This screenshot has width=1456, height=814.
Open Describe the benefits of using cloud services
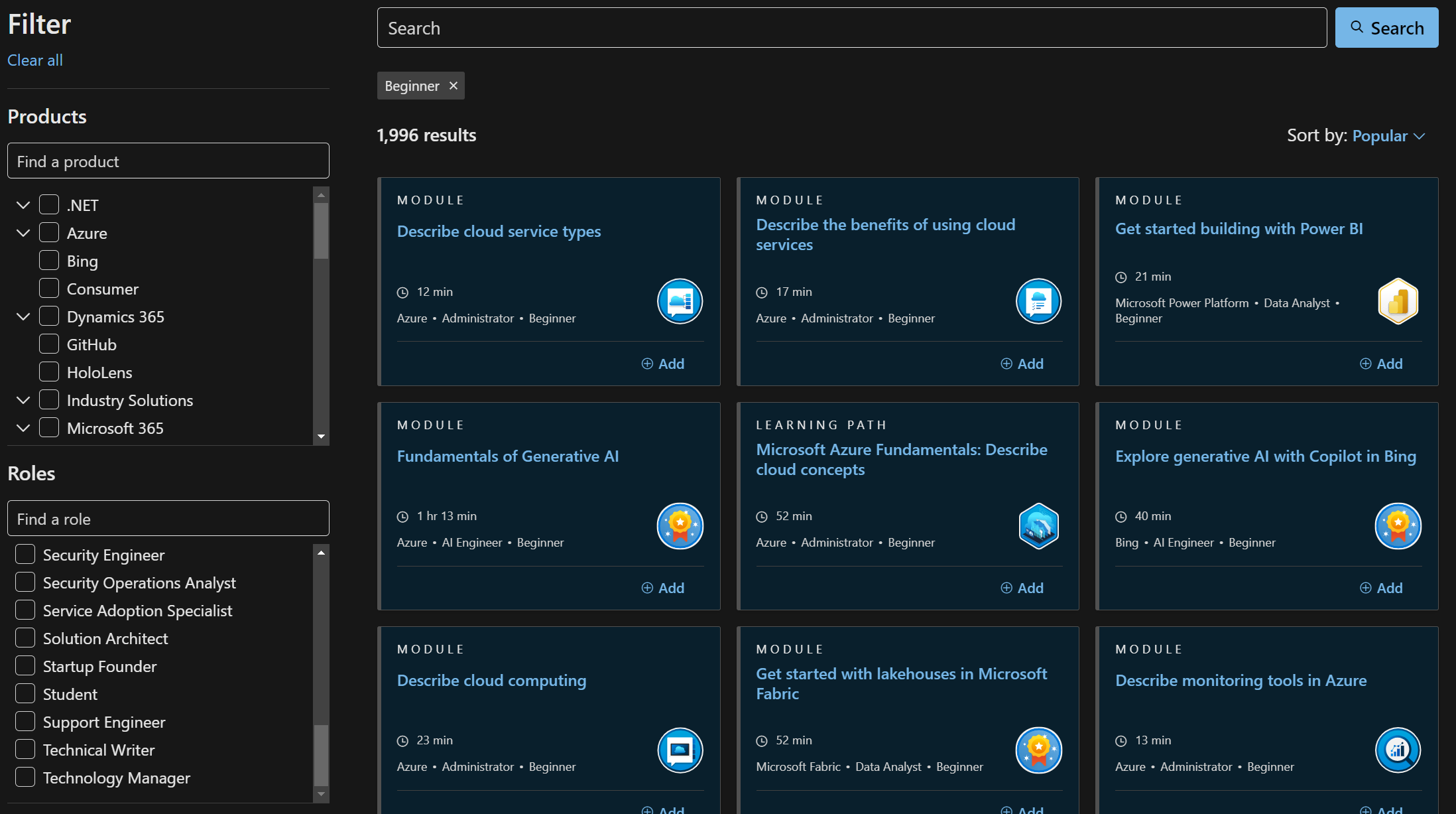tap(885, 234)
